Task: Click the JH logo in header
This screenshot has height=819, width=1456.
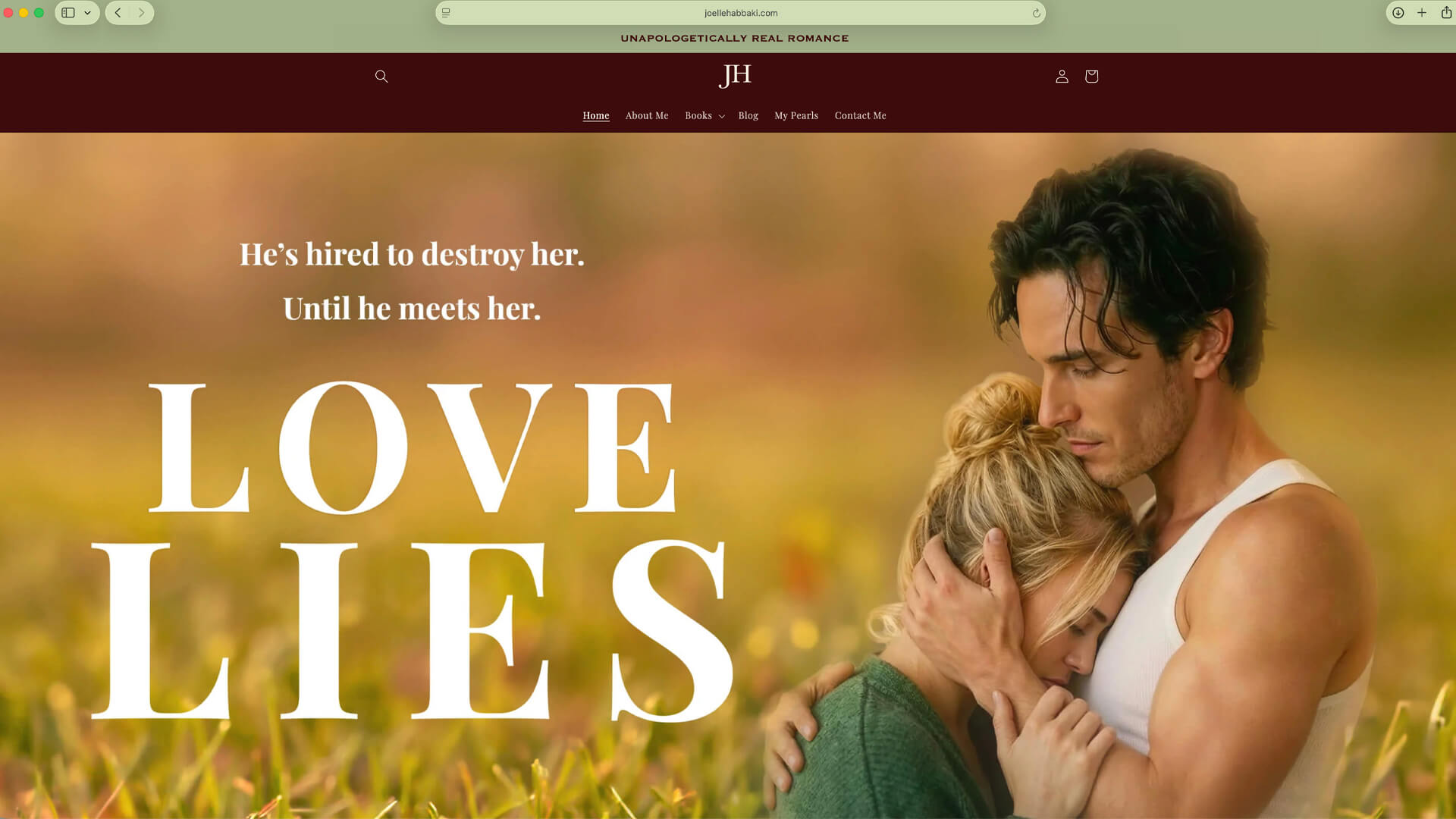Action: 735,75
